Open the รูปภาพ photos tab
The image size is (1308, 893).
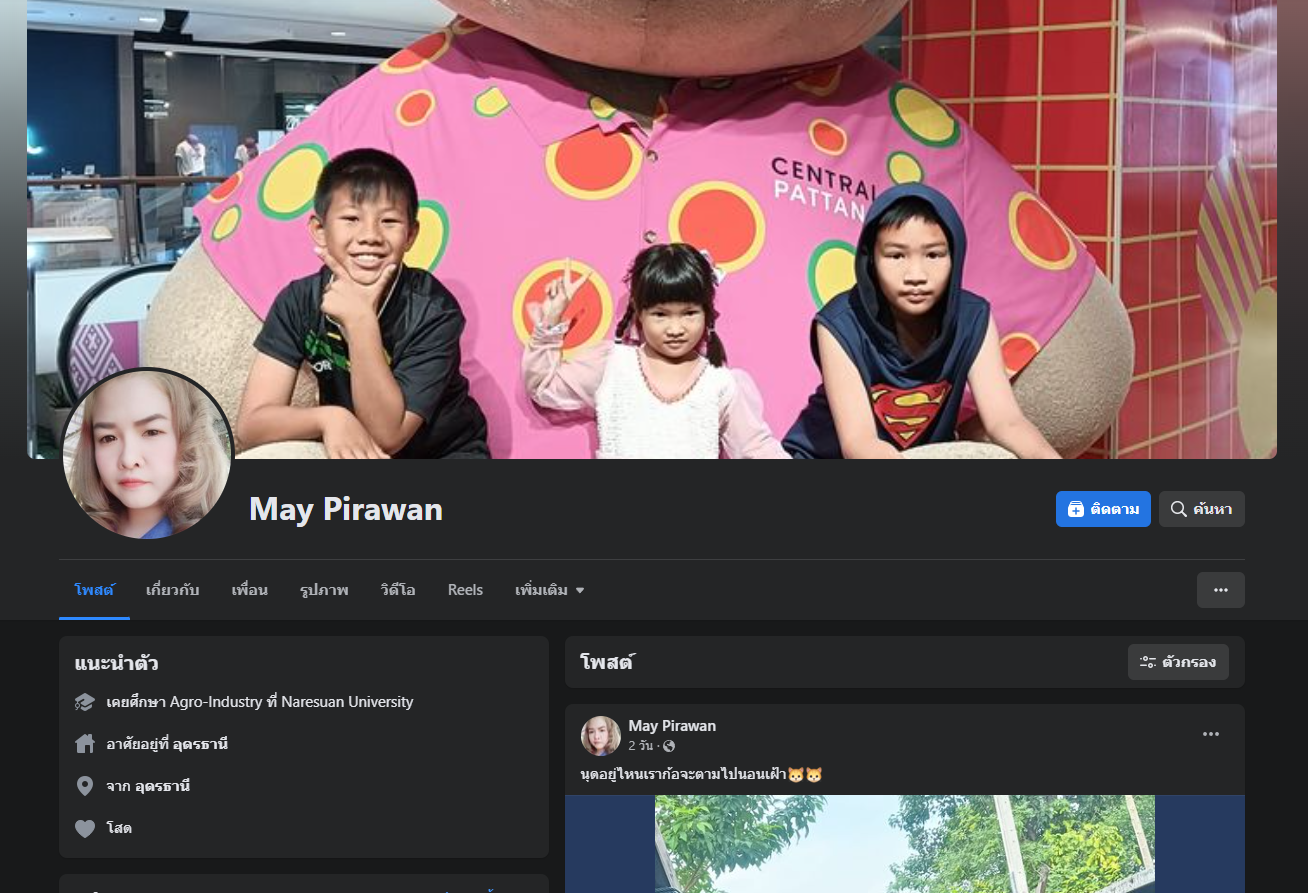(324, 590)
